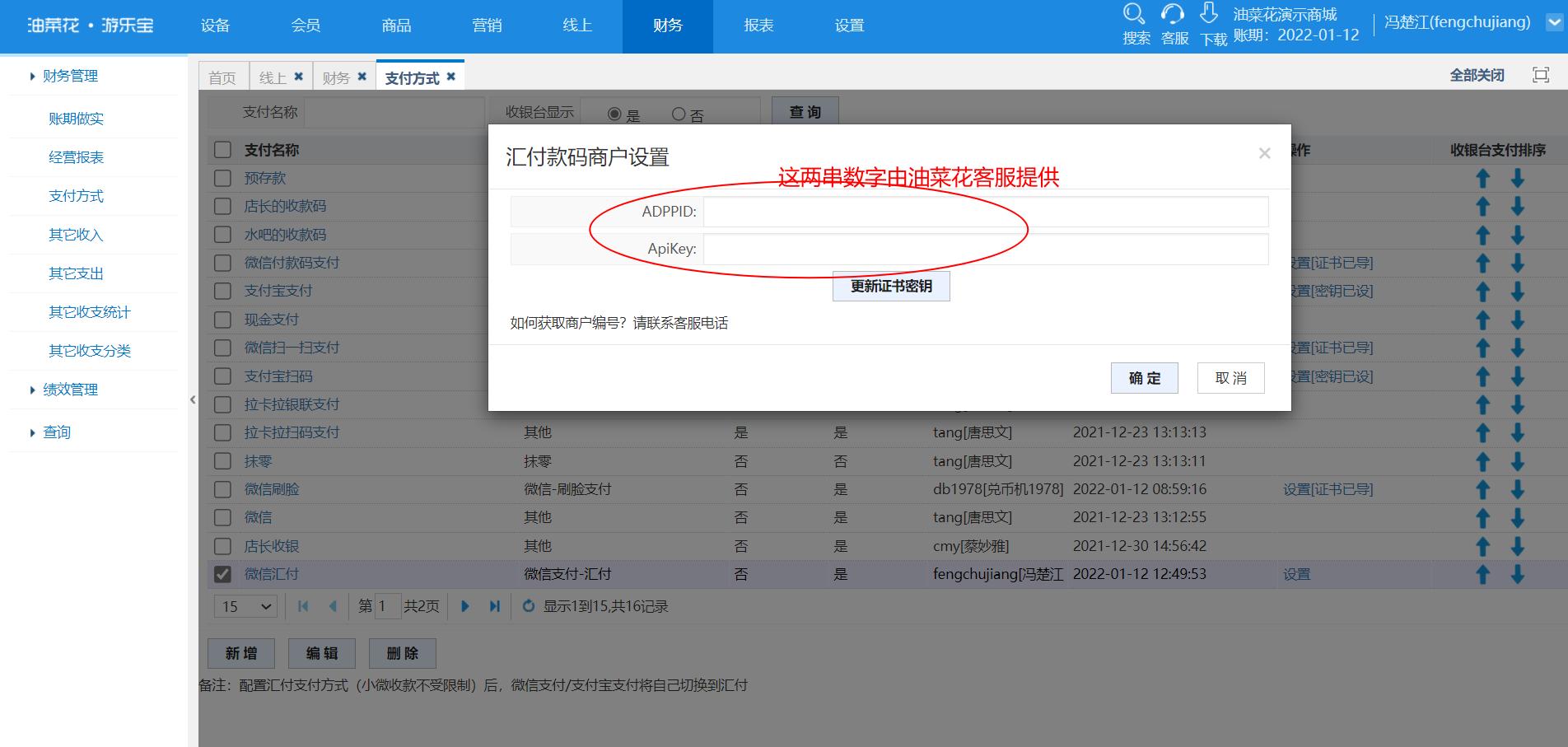Move 支付宝支付 row down
The height and width of the screenshot is (747, 1568).
[1518, 292]
